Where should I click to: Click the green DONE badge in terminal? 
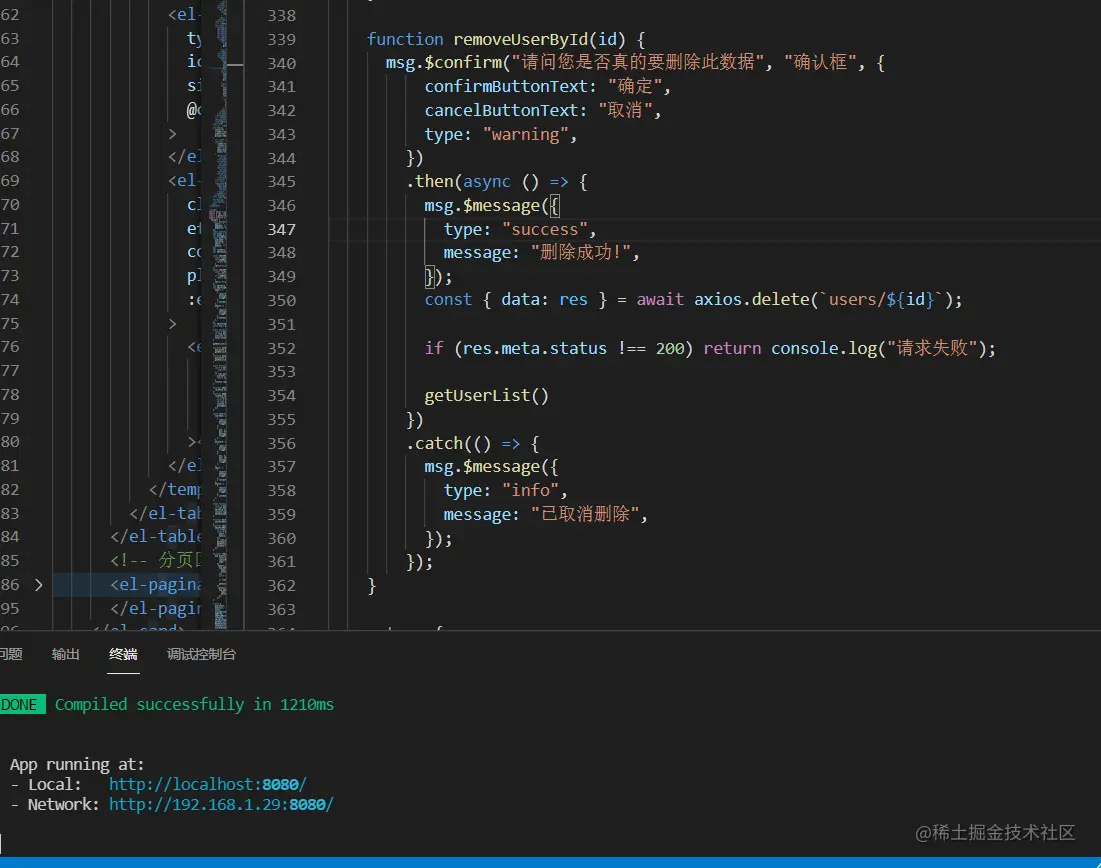coord(22,704)
